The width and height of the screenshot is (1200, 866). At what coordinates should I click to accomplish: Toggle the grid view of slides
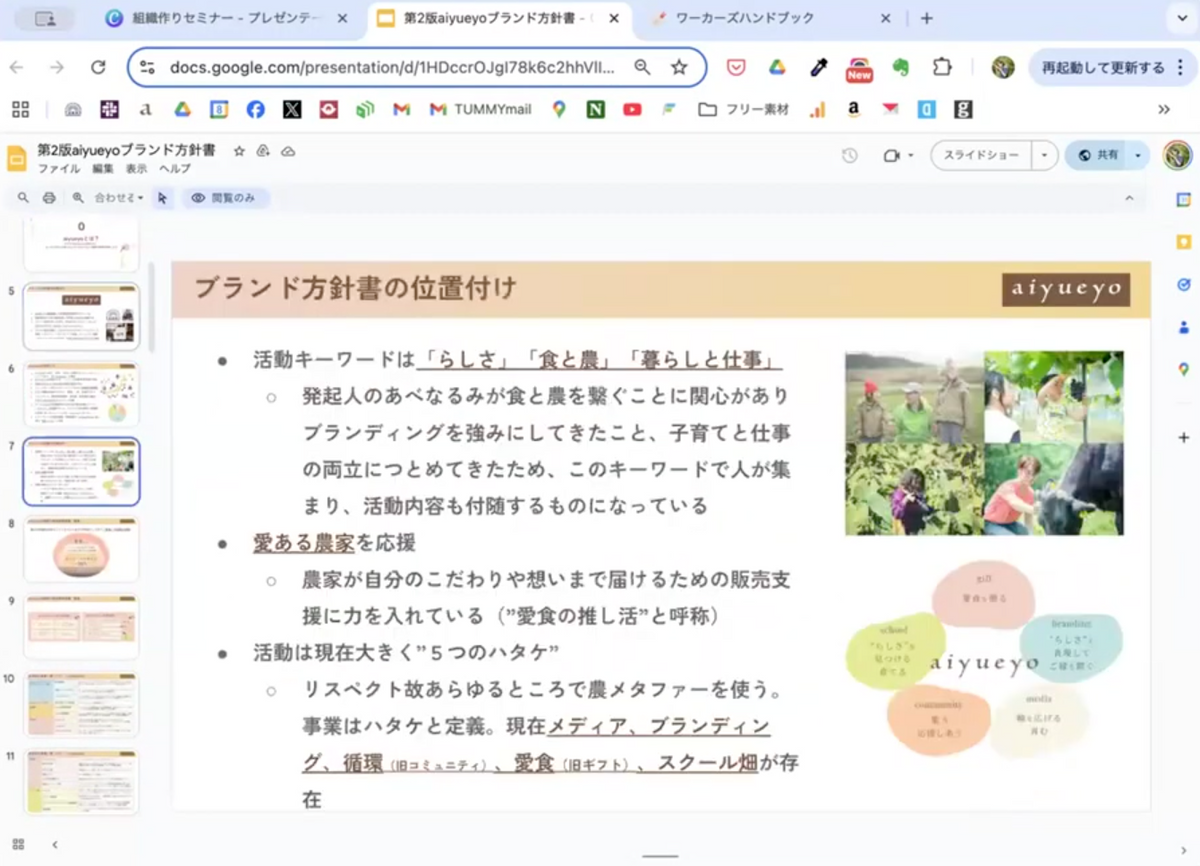(x=18, y=844)
